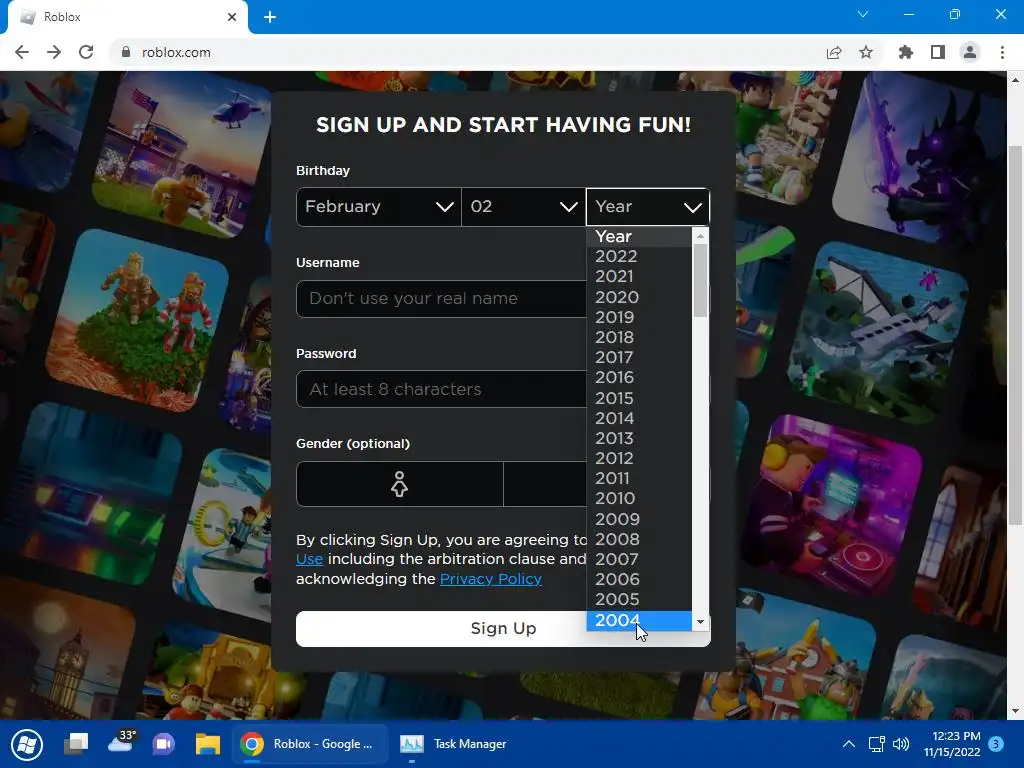
Task: Select 2010 in year list
Action: (x=639, y=499)
